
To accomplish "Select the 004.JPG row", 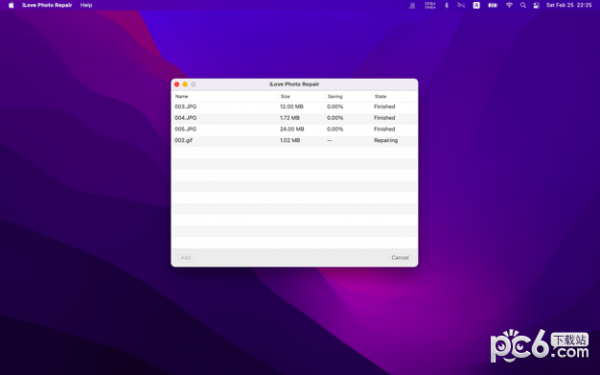I will [294, 118].
